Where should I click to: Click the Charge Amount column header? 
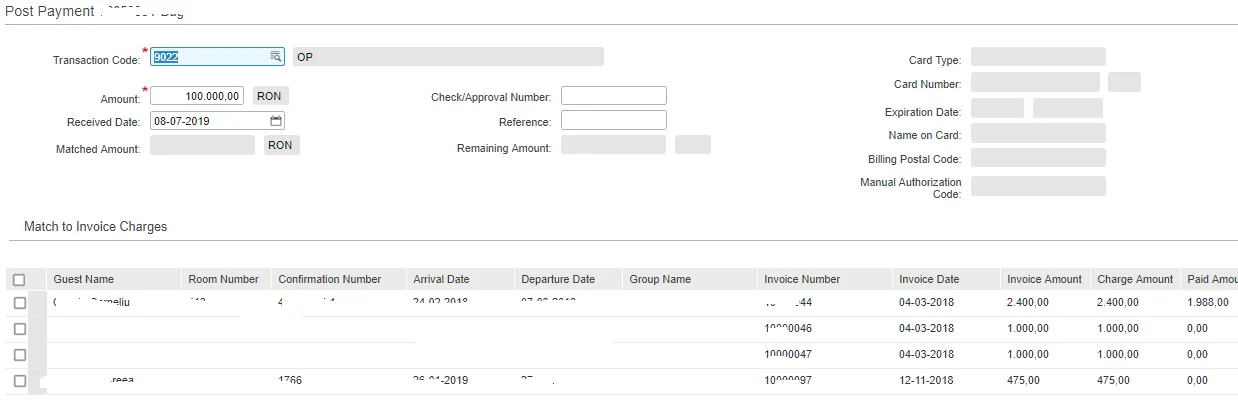tap(1135, 280)
